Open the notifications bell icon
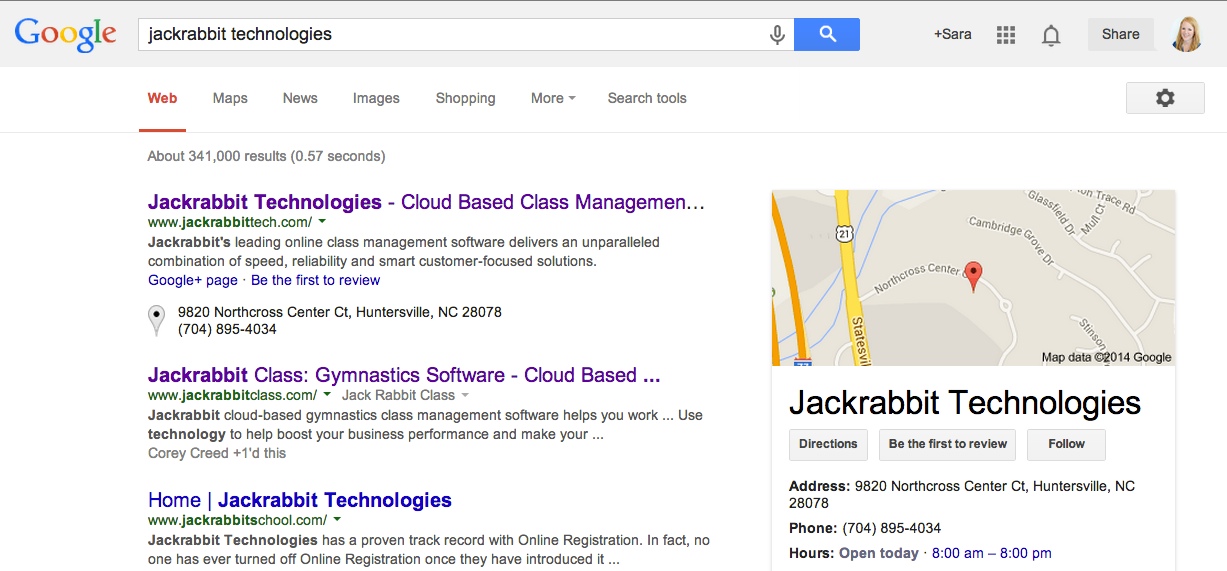This screenshot has height=571, width=1227. click(1051, 35)
